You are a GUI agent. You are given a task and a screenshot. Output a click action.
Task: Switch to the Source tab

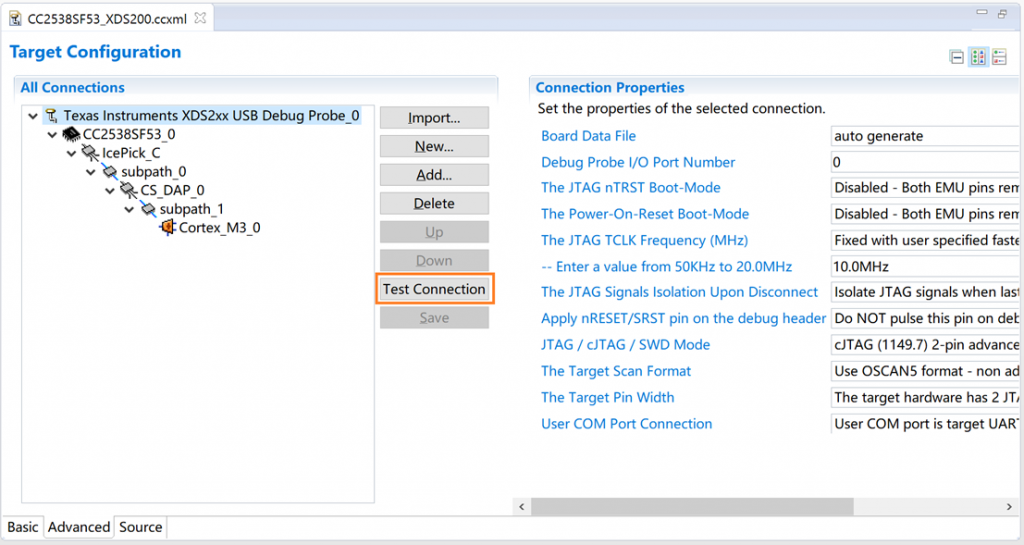140,527
